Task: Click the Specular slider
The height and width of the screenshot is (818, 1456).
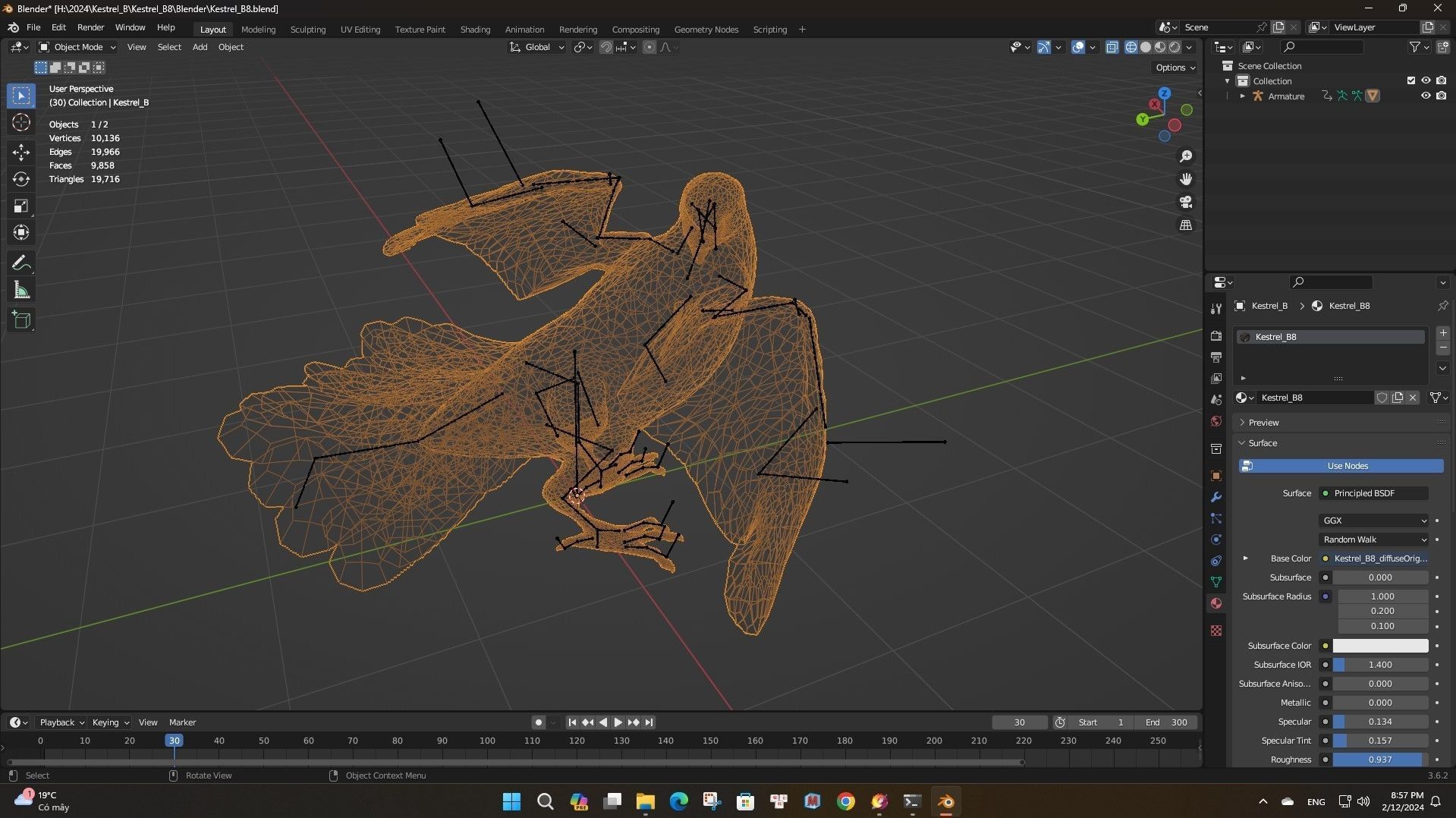Action: [1380, 722]
